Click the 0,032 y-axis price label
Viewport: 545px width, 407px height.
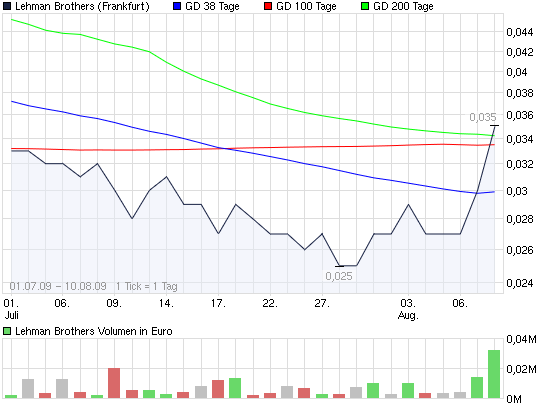click(x=520, y=164)
